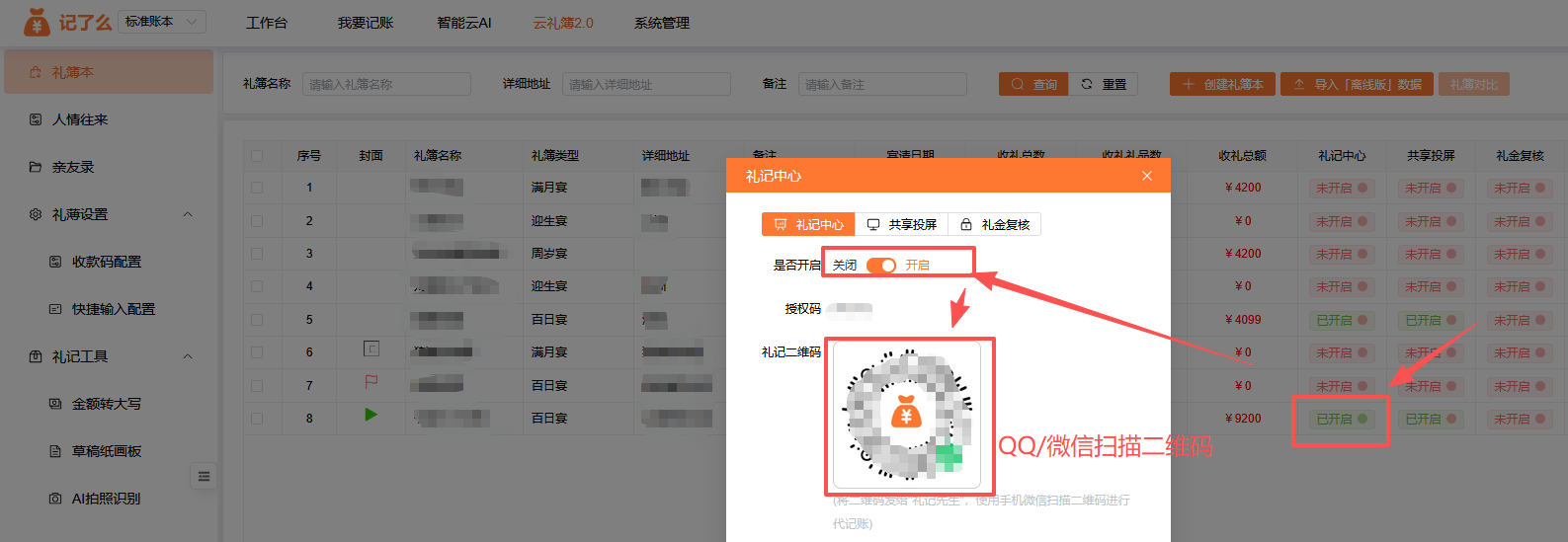Click the 重置 reset button
This screenshot has height=542, width=1568.
click(1104, 84)
